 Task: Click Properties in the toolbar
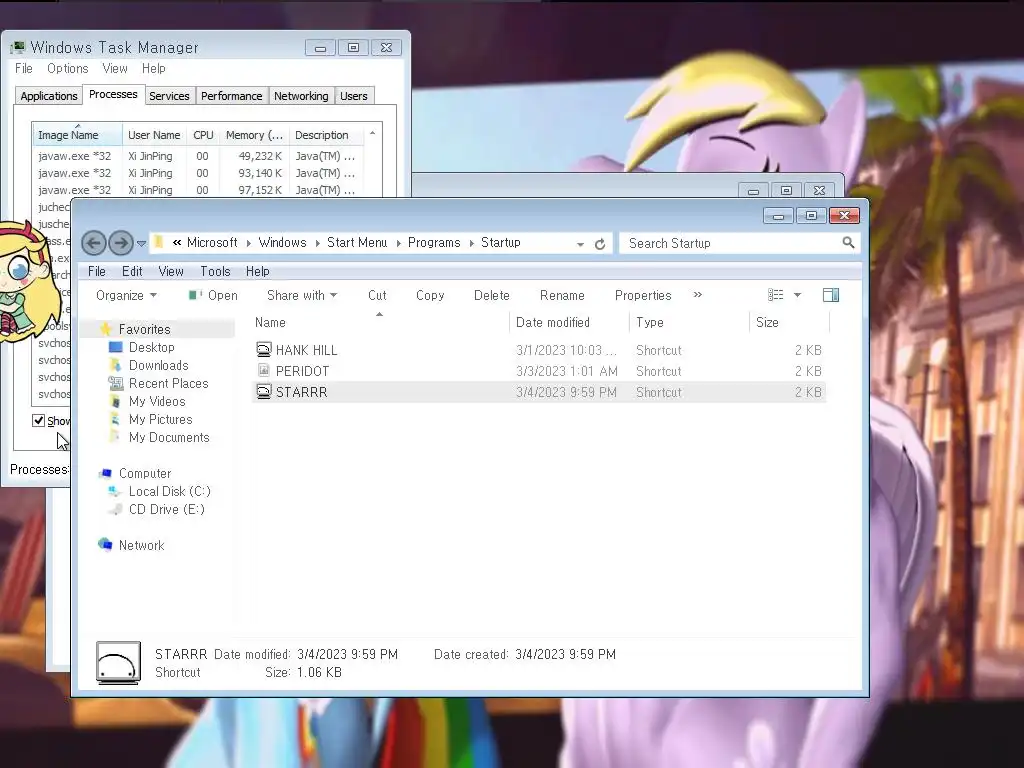643,295
